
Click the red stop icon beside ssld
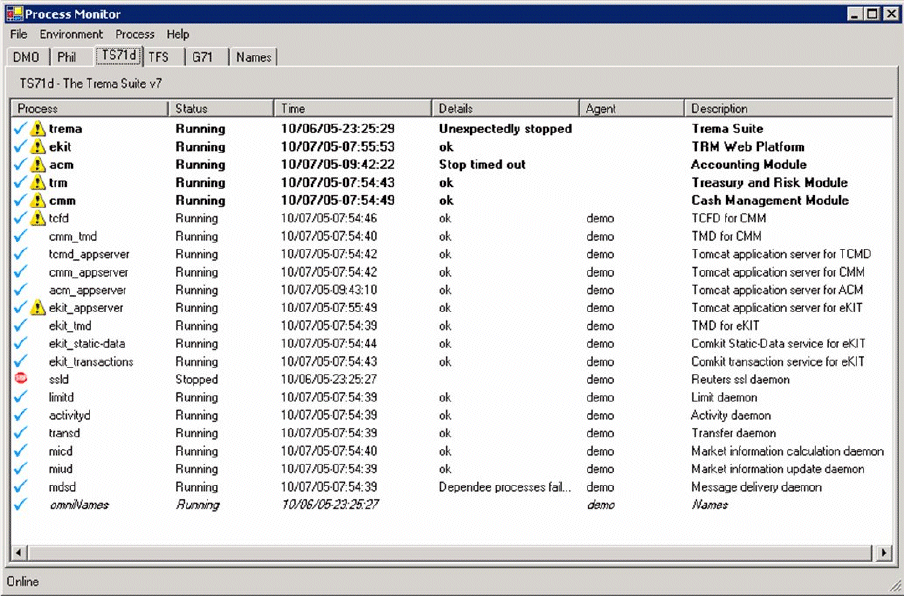[x=21, y=379]
